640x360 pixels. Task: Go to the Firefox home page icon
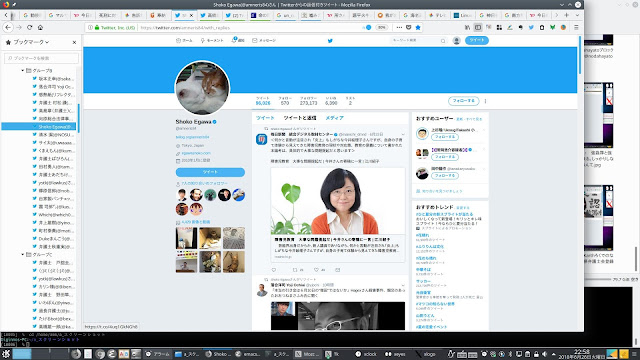point(40,27)
